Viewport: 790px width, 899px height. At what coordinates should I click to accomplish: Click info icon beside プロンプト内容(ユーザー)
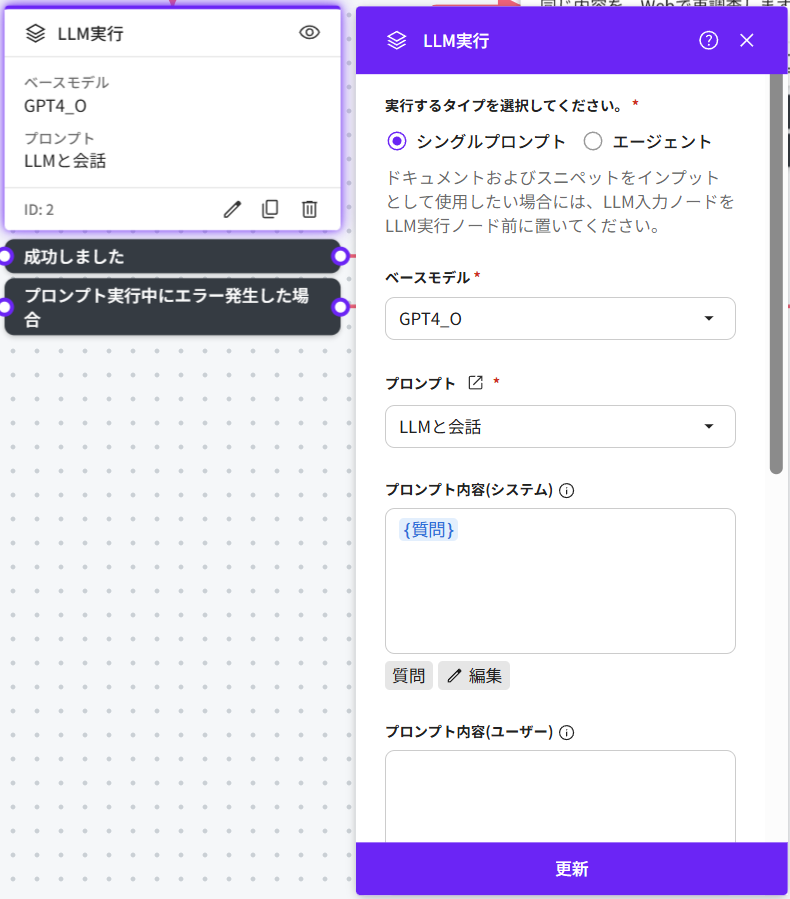(x=567, y=732)
